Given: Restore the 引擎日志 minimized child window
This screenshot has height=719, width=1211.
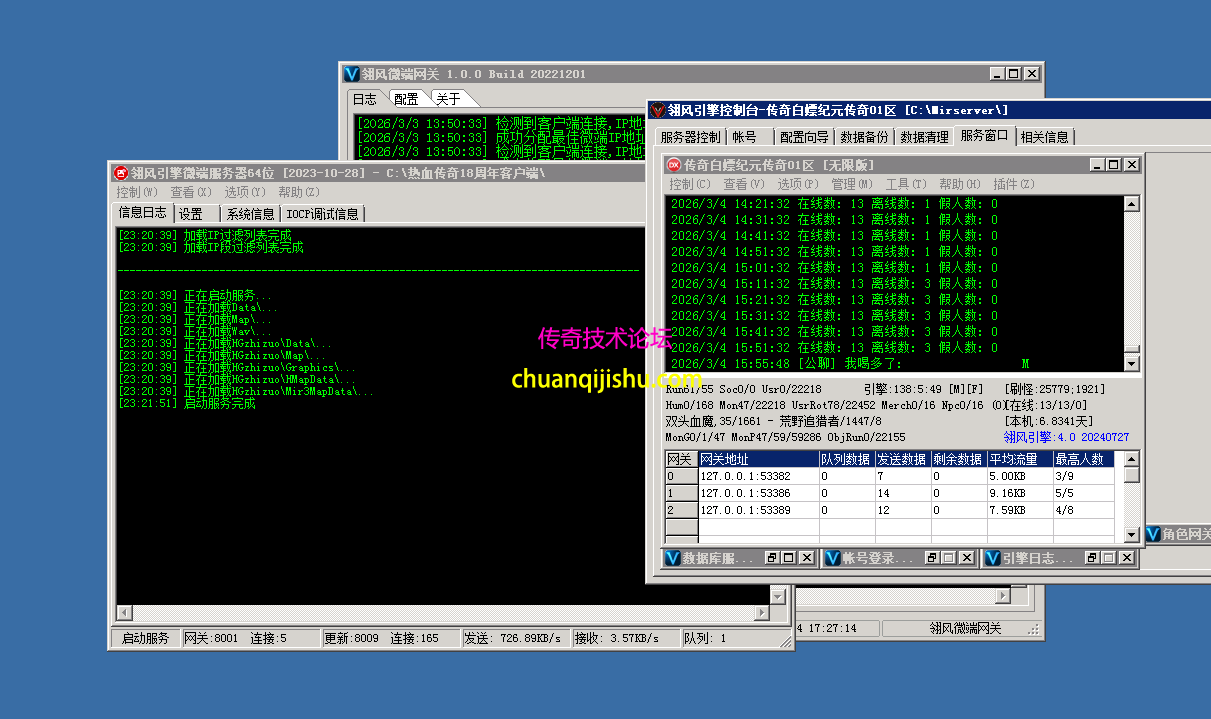Looking at the screenshot, I should point(1092,558).
